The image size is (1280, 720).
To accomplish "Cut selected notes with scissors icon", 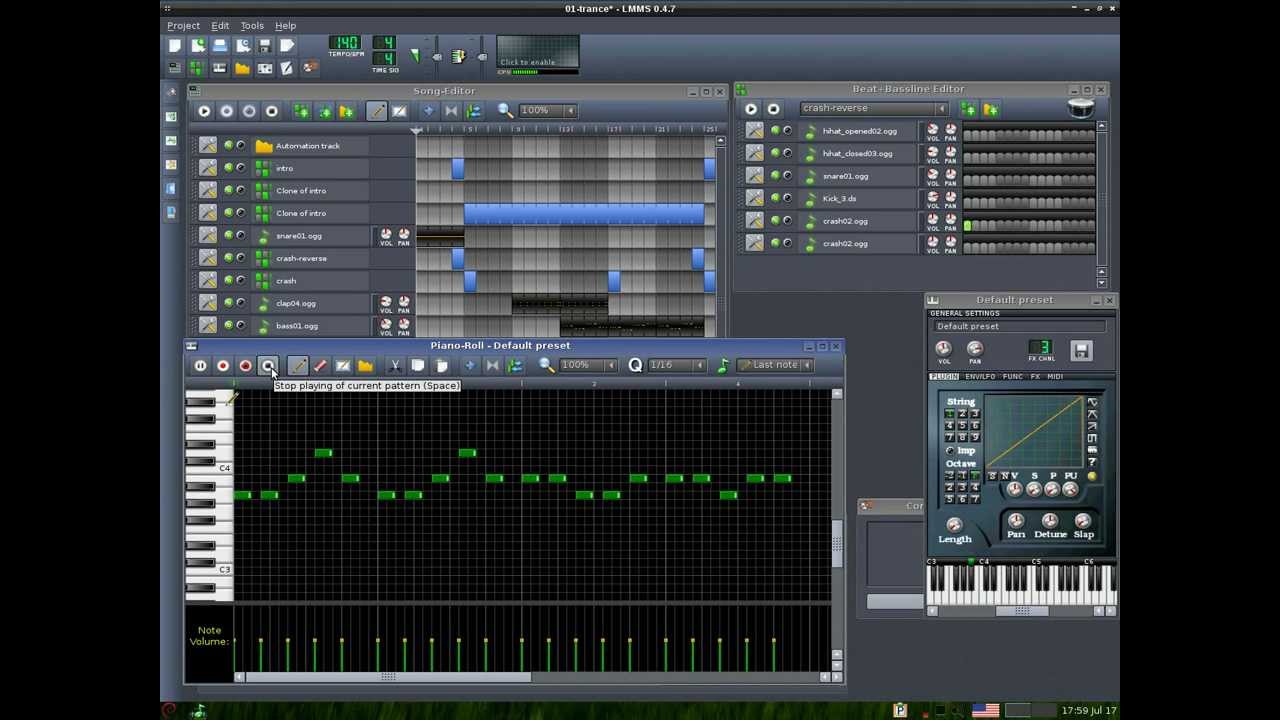I will pos(395,365).
